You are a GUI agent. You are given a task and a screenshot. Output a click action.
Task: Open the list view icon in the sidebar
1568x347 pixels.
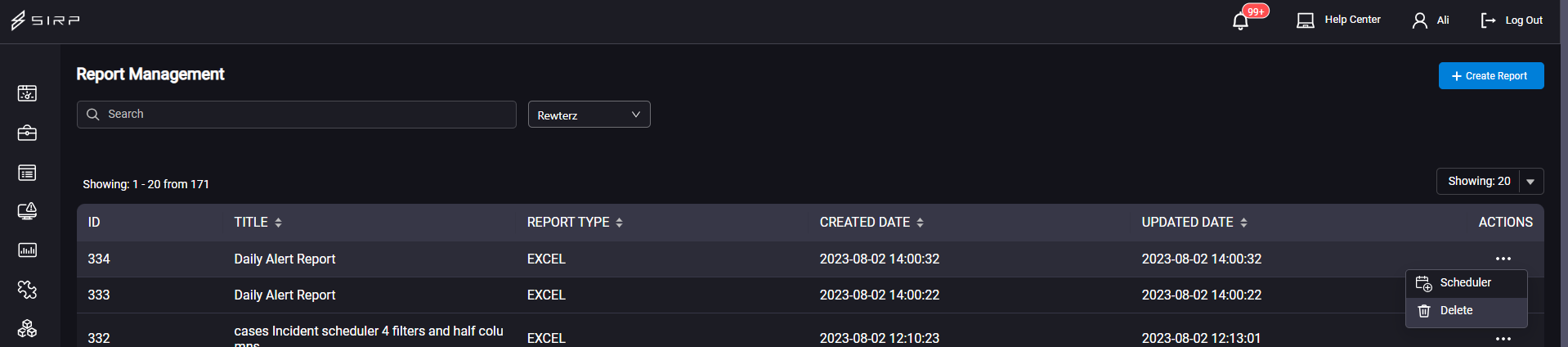click(x=27, y=173)
